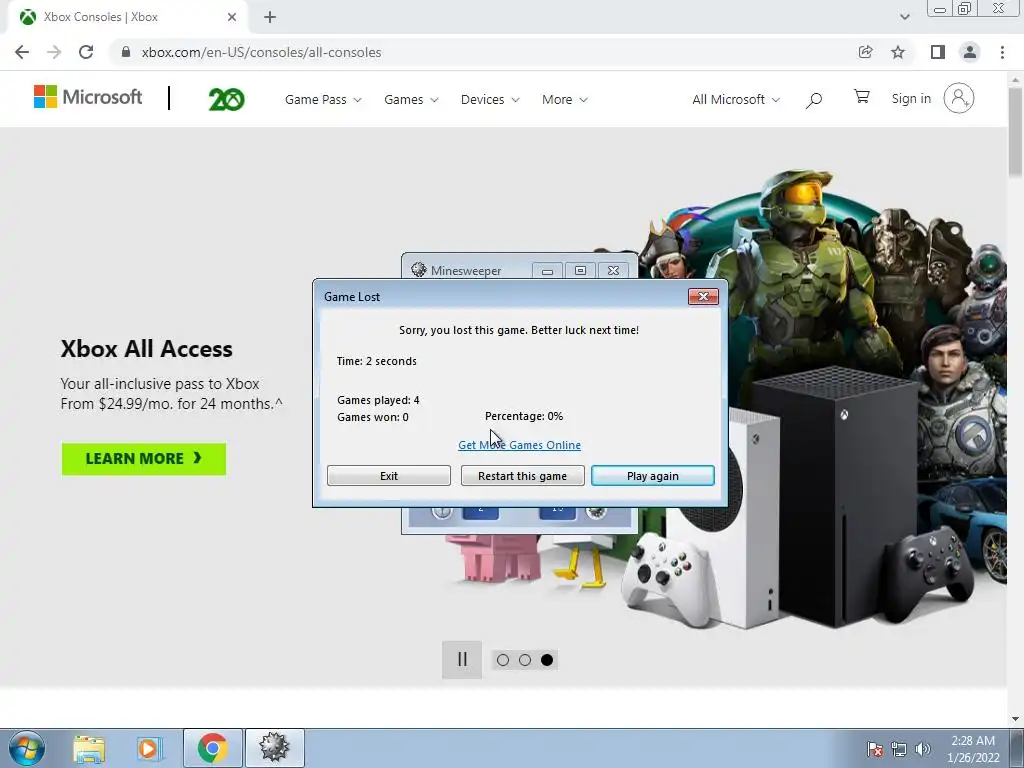
Task: Click the "Games won: 0" text
Action: coord(373,417)
